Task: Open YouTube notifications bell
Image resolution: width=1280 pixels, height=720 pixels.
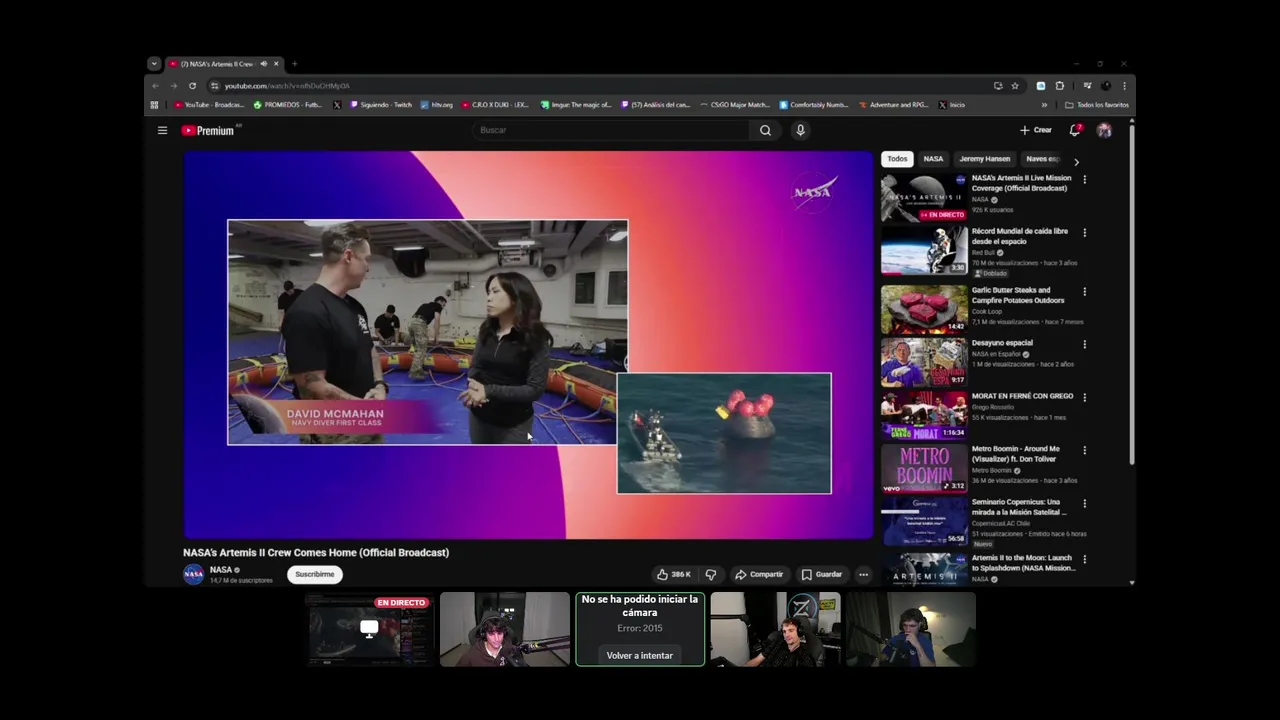Action: (x=1075, y=130)
